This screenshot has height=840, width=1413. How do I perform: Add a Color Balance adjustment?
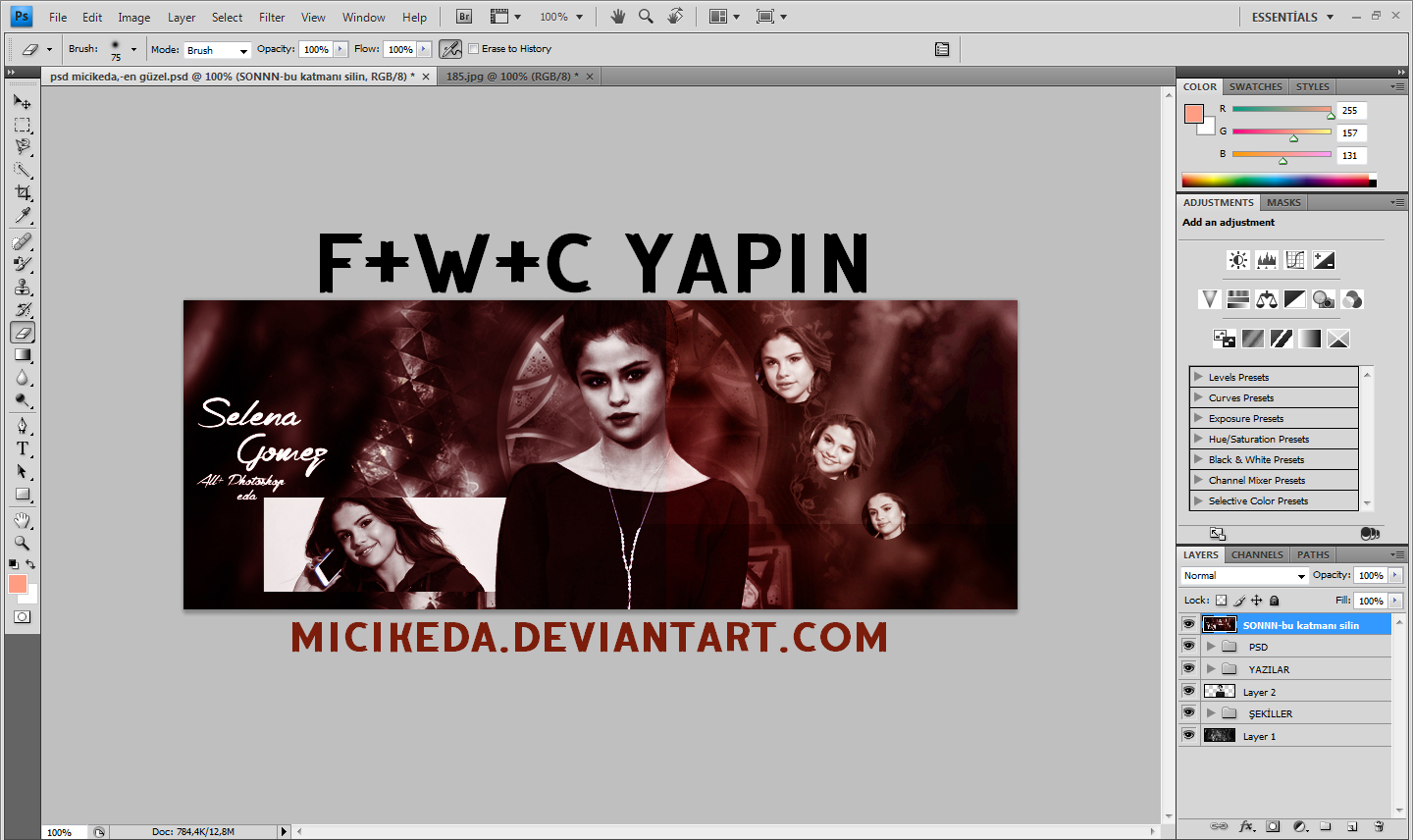[1267, 299]
